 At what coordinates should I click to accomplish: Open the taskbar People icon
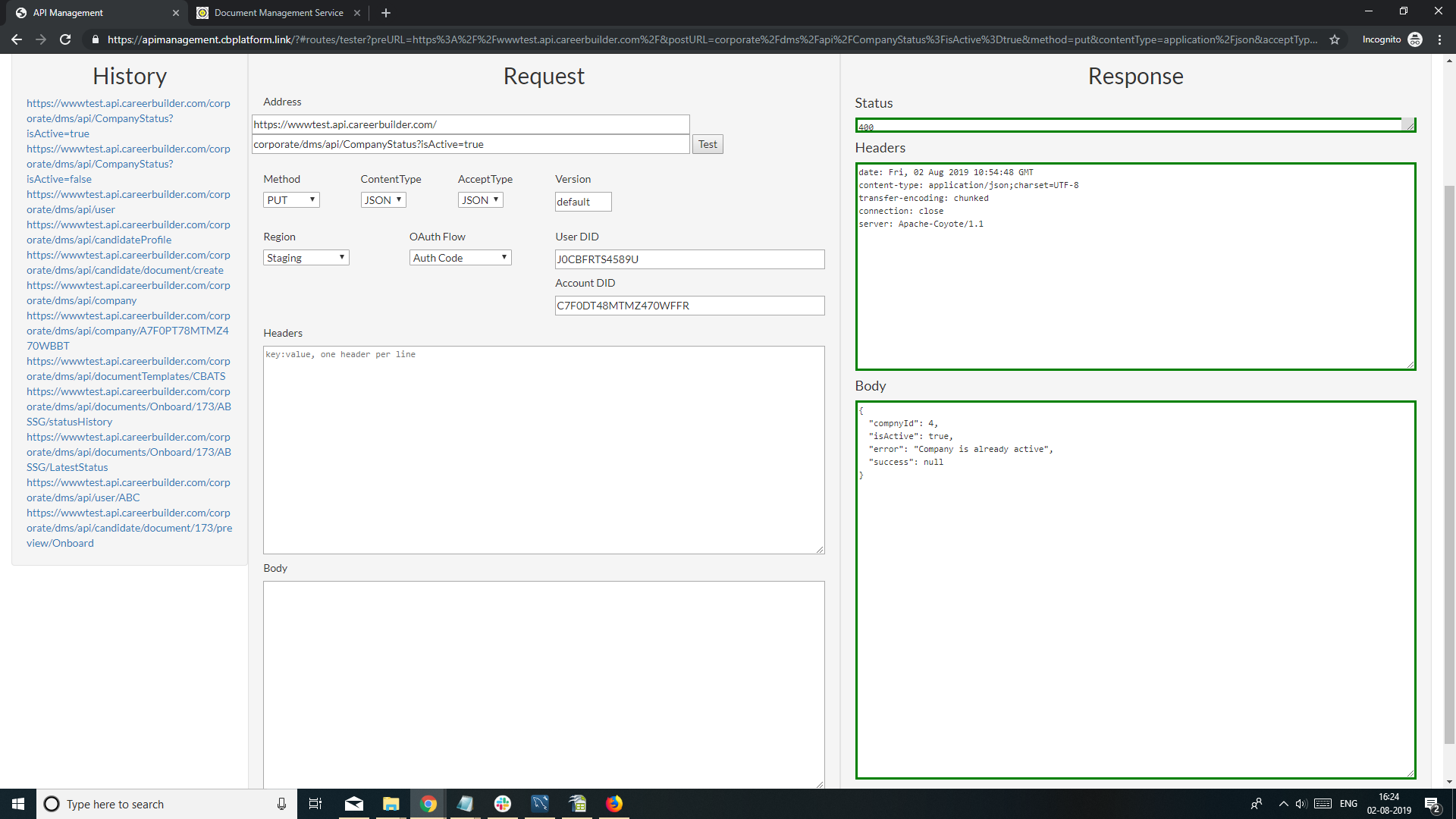[1257, 804]
